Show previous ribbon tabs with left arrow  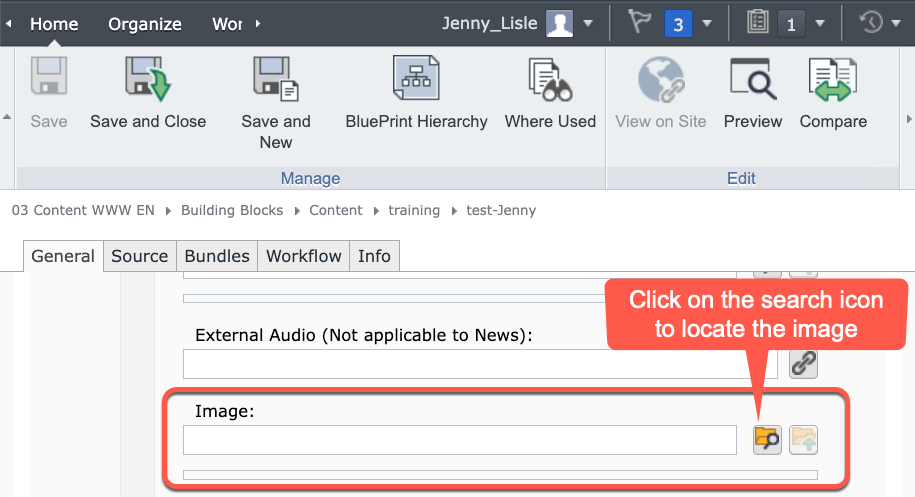coord(9,24)
